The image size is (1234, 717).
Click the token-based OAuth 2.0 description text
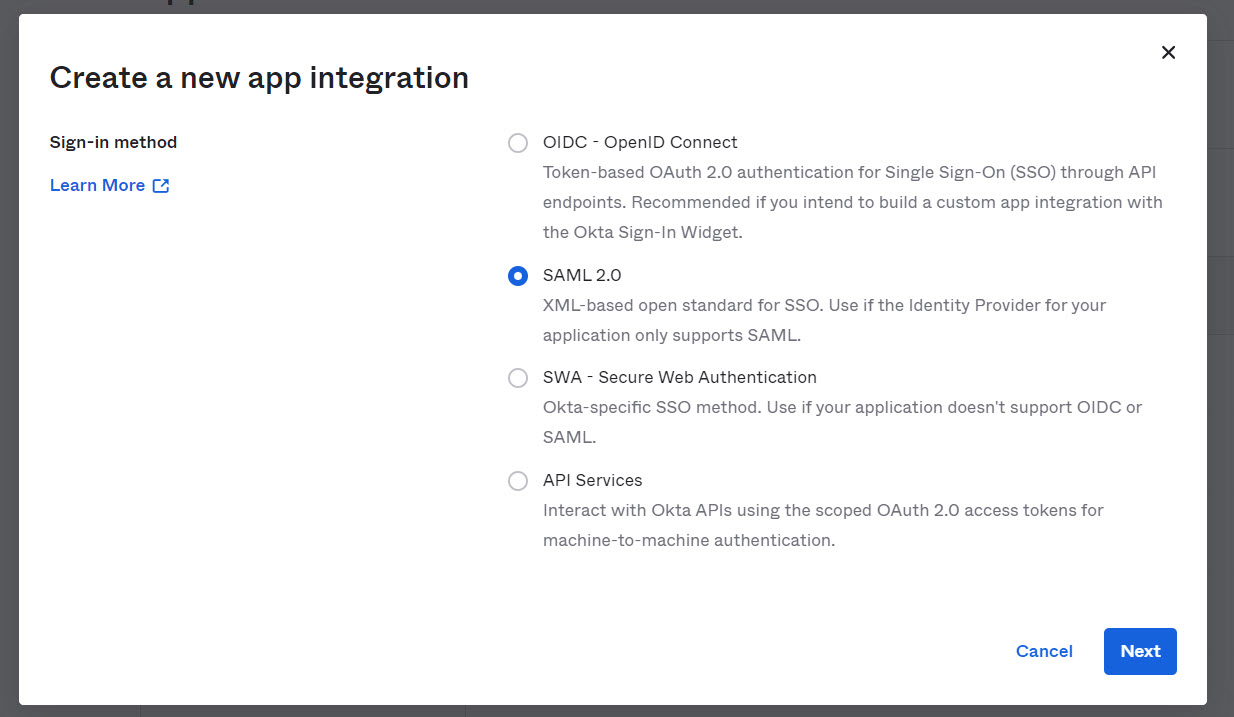tap(852, 202)
